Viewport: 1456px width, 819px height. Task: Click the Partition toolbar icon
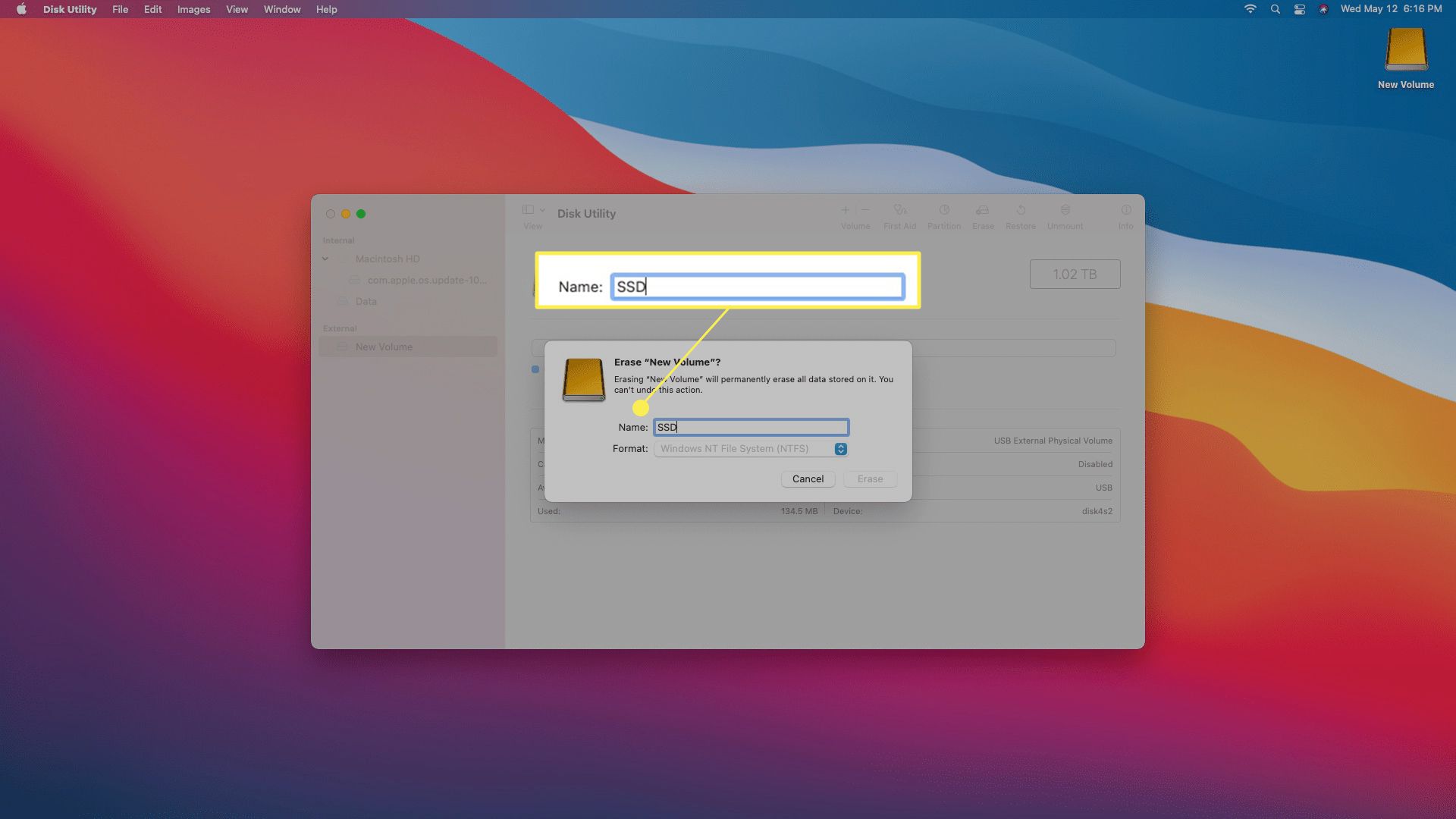coord(944,216)
